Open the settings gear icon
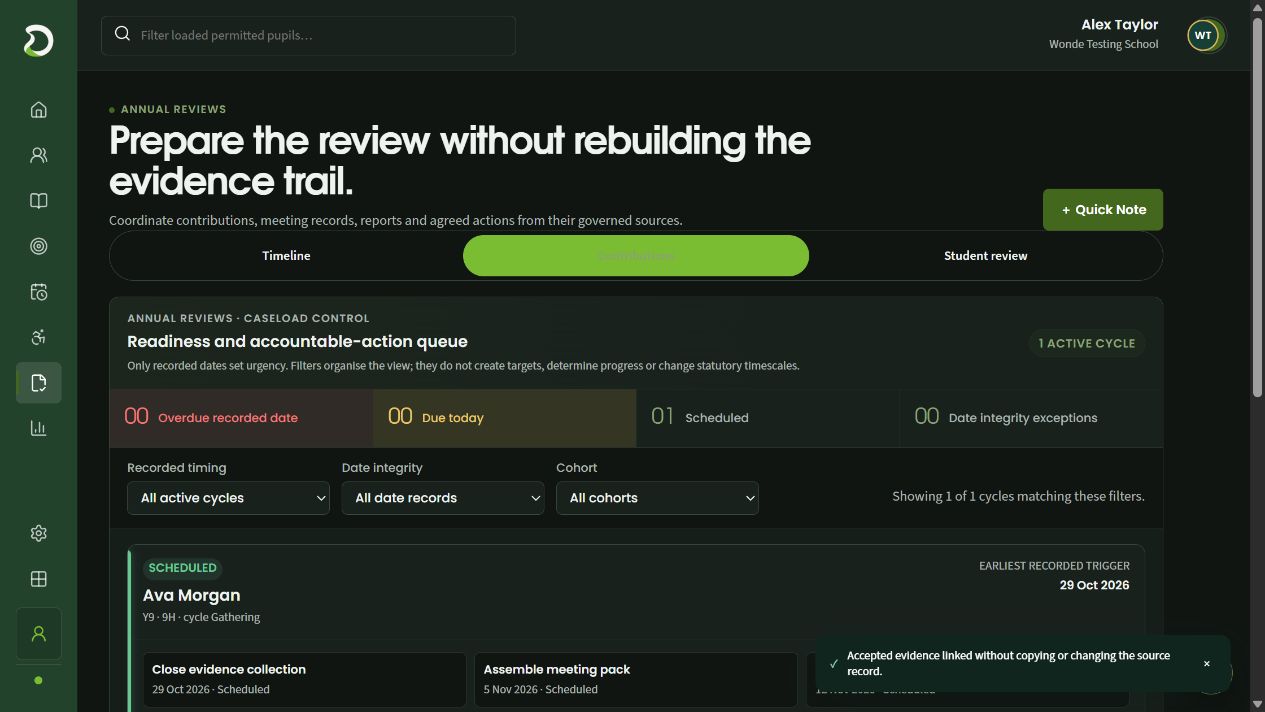The image size is (1265, 712). 38,533
